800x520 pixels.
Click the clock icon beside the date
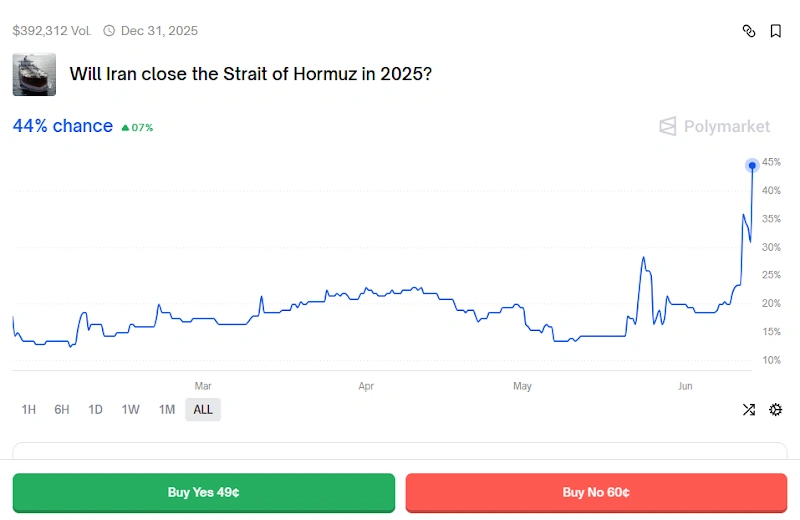(109, 31)
